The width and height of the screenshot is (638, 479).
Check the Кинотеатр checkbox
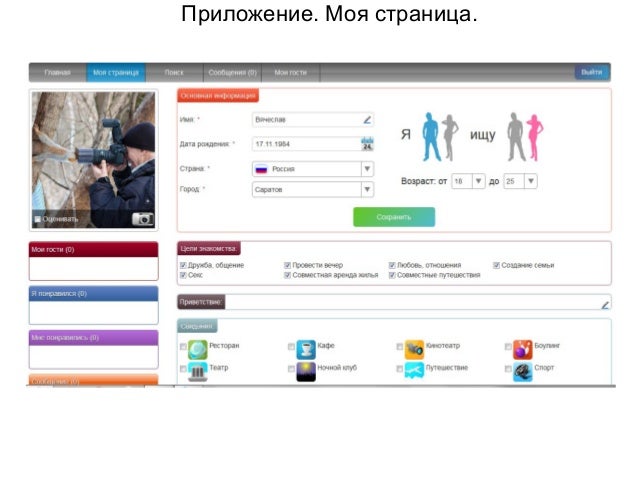point(400,347)
